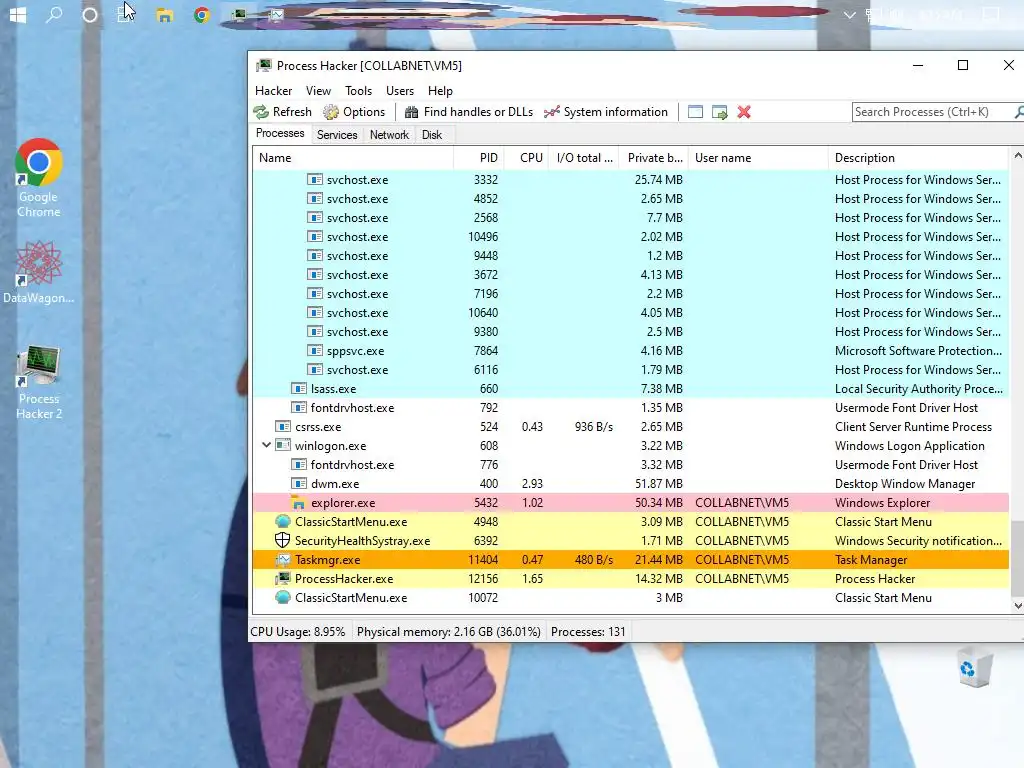This screenshot has width=1024, height=768.
Task: Click the Process Hacker title bar icon
Action: coord(264,65)
